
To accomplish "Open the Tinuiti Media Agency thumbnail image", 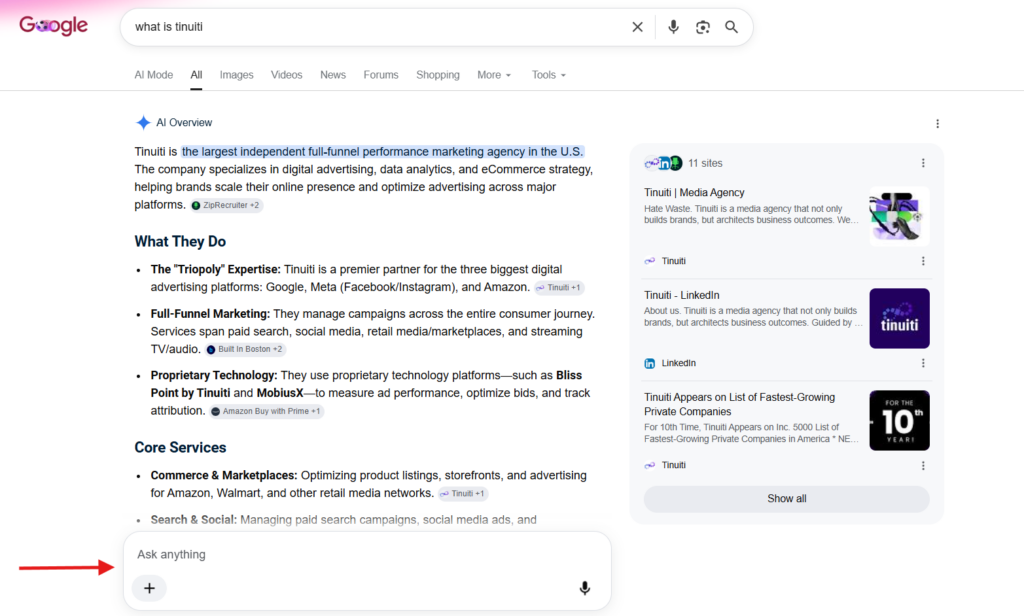I will [899, 216].
